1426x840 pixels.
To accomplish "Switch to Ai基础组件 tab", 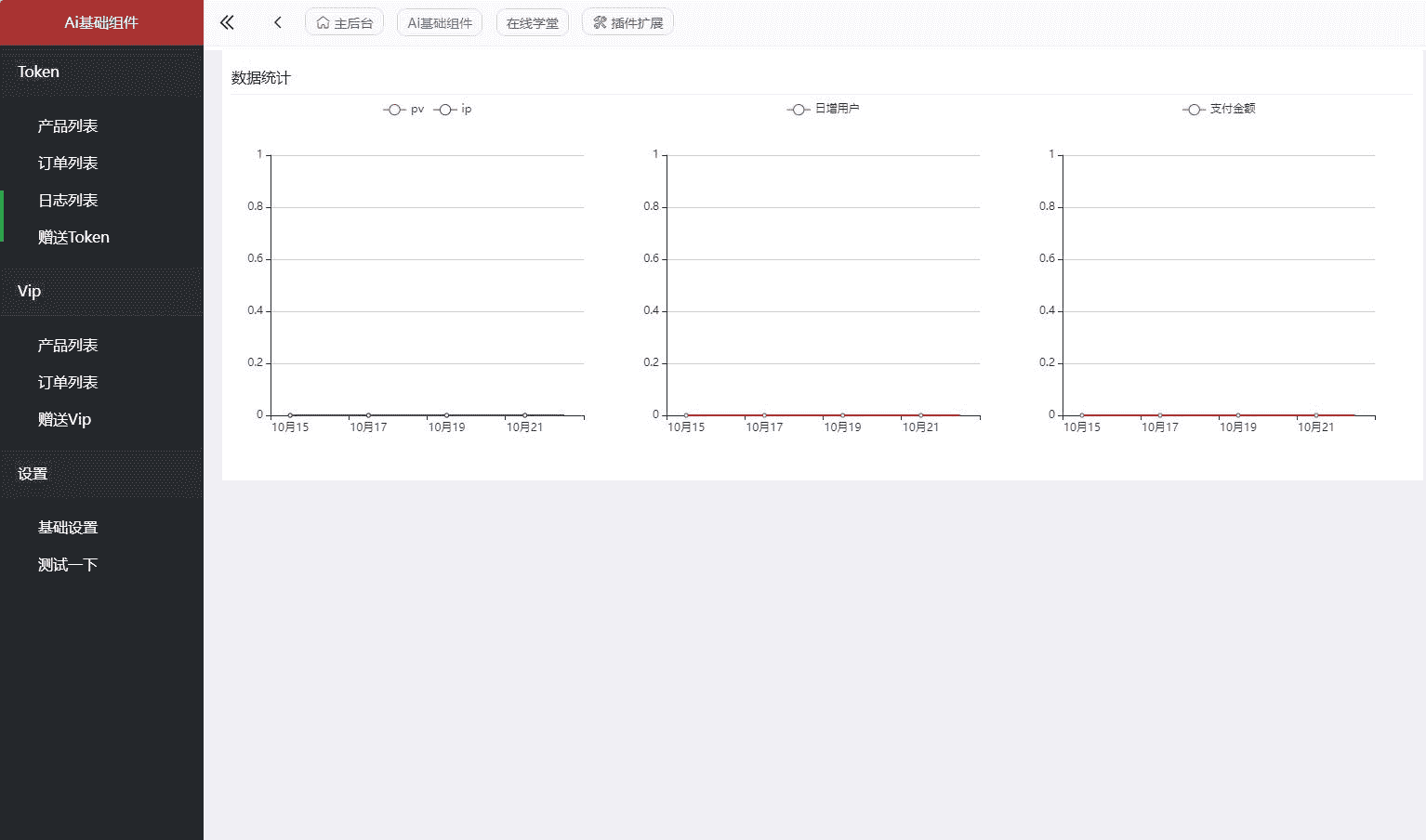I will coord(440,22).
